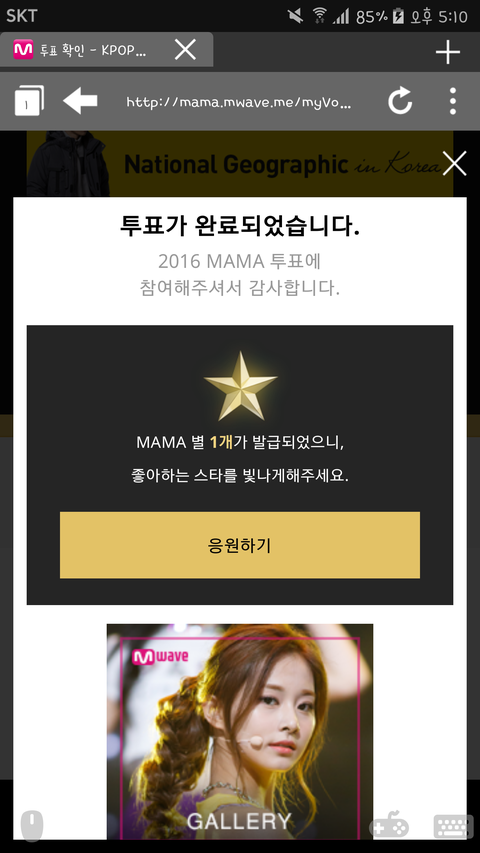
Task: Open the three-dot browser menu
Action: point(452,101)
